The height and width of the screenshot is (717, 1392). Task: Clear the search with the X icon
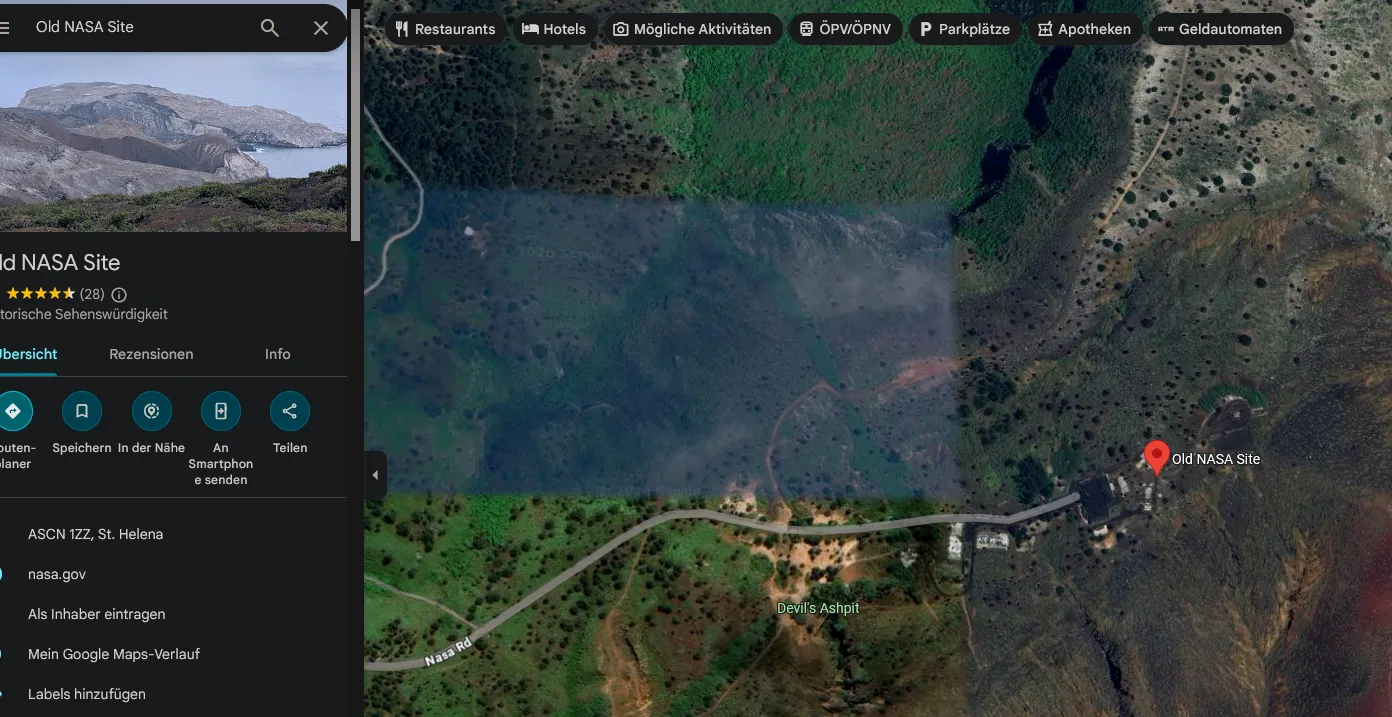(321, 28)
